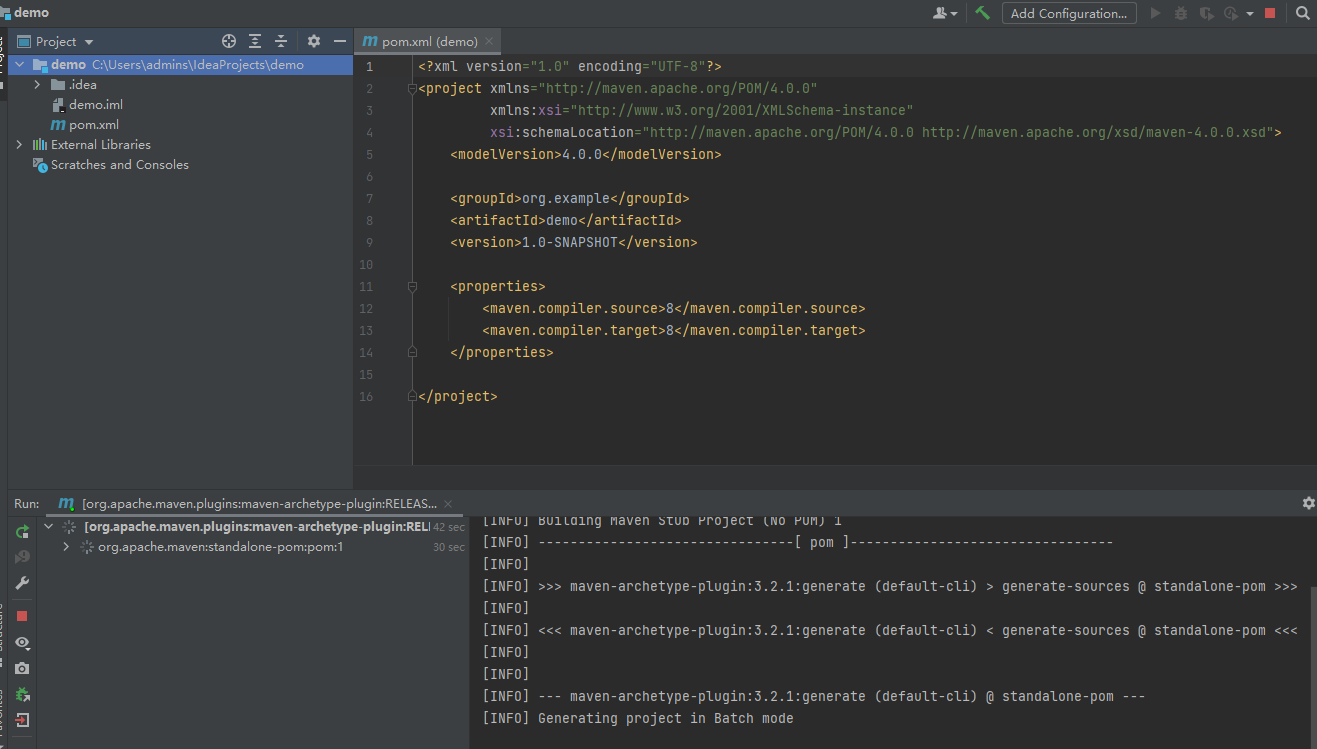Open Search Everywhere magnifier icon
This screenshot has height=749, width=1317.
[1303, 13]
